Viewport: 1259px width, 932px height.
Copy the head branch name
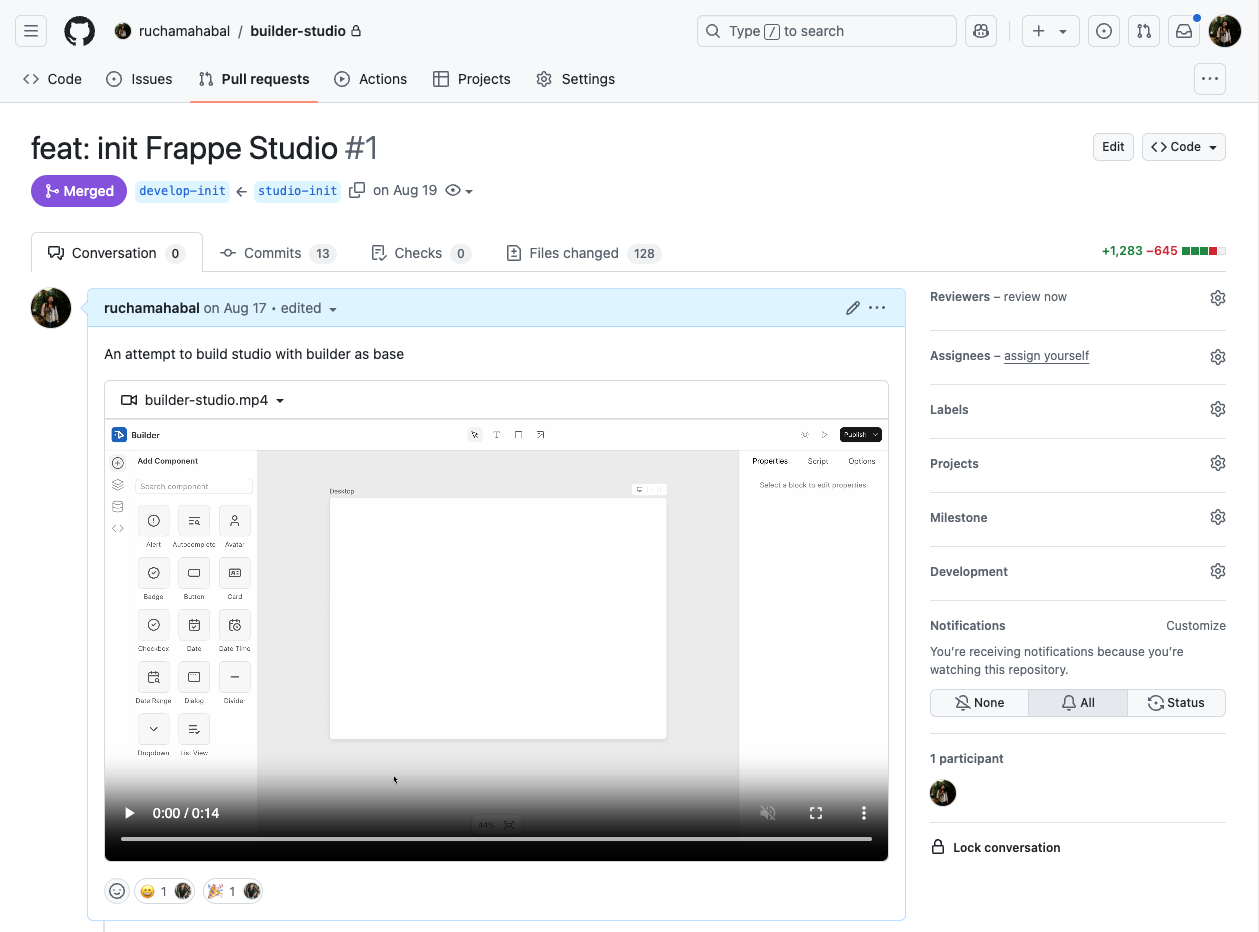pyautogui.click(x=357, y=190)
